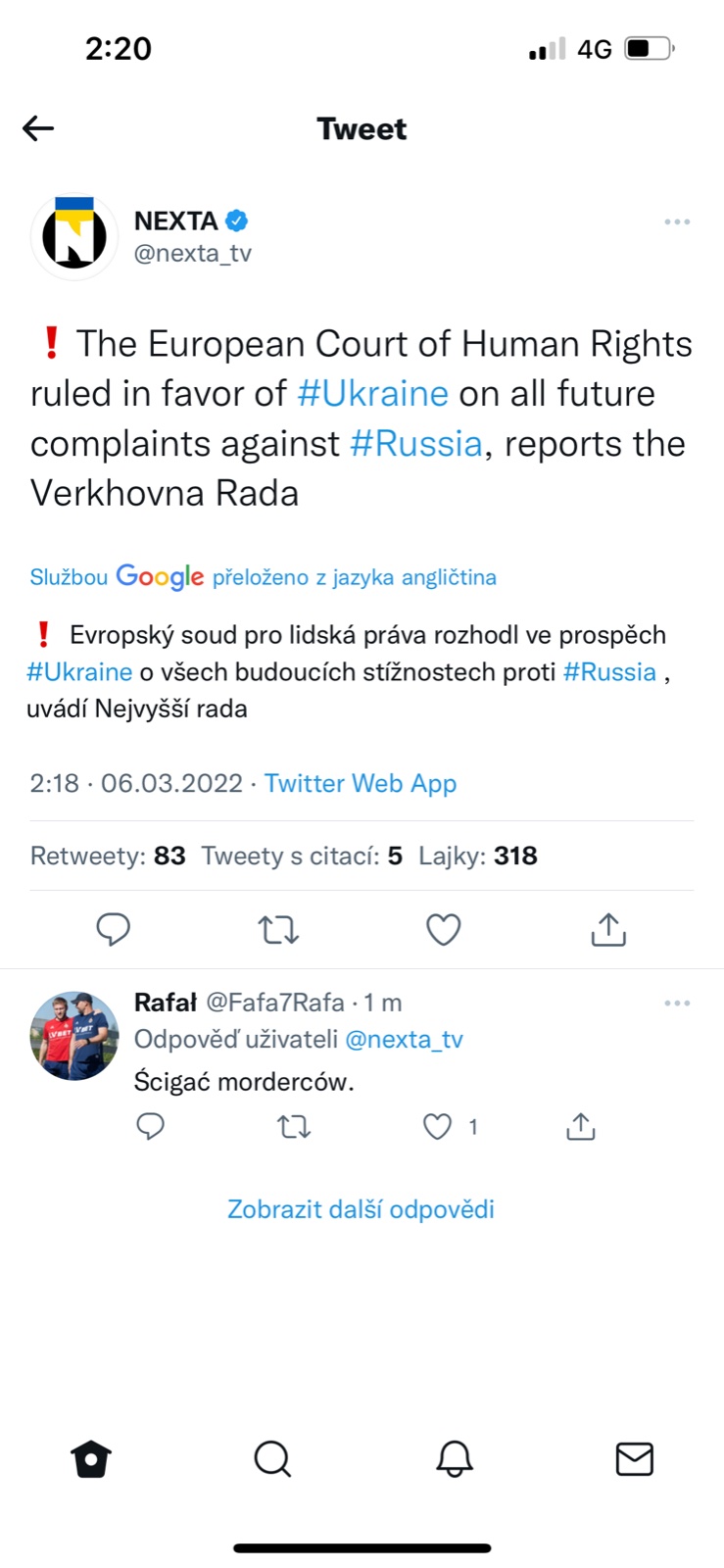View the 318 likes list

point(477,856)
